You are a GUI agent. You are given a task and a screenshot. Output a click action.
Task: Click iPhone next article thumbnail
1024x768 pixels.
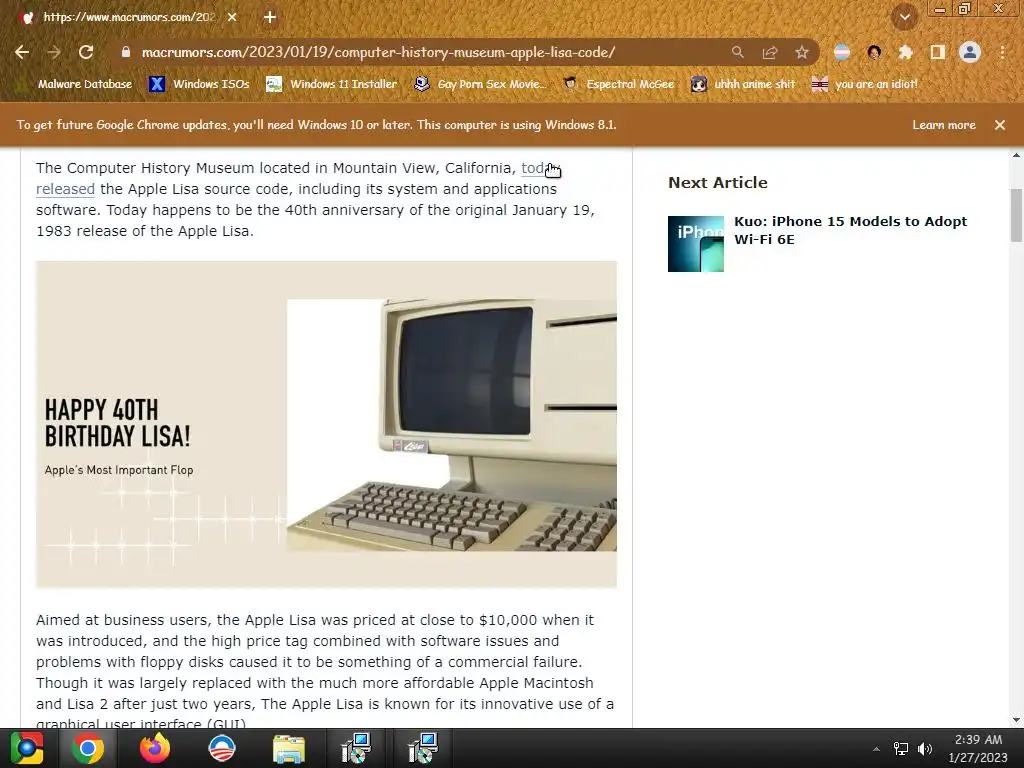point(696,244)
